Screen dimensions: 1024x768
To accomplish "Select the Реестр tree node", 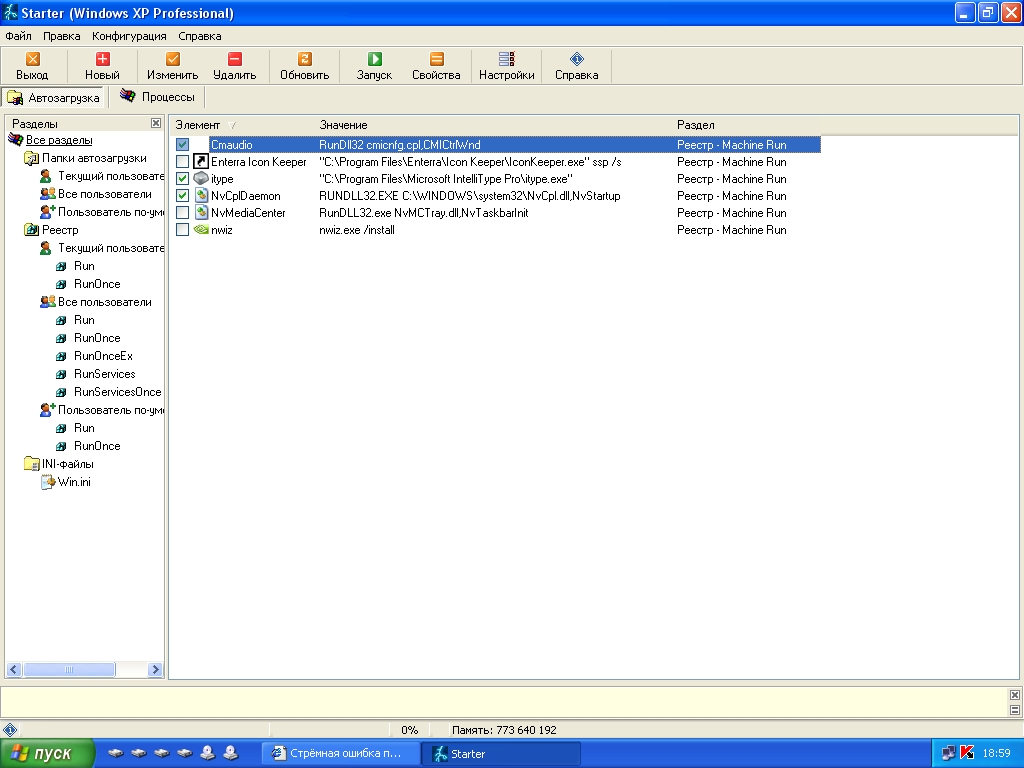I will [x=60, y=230].
